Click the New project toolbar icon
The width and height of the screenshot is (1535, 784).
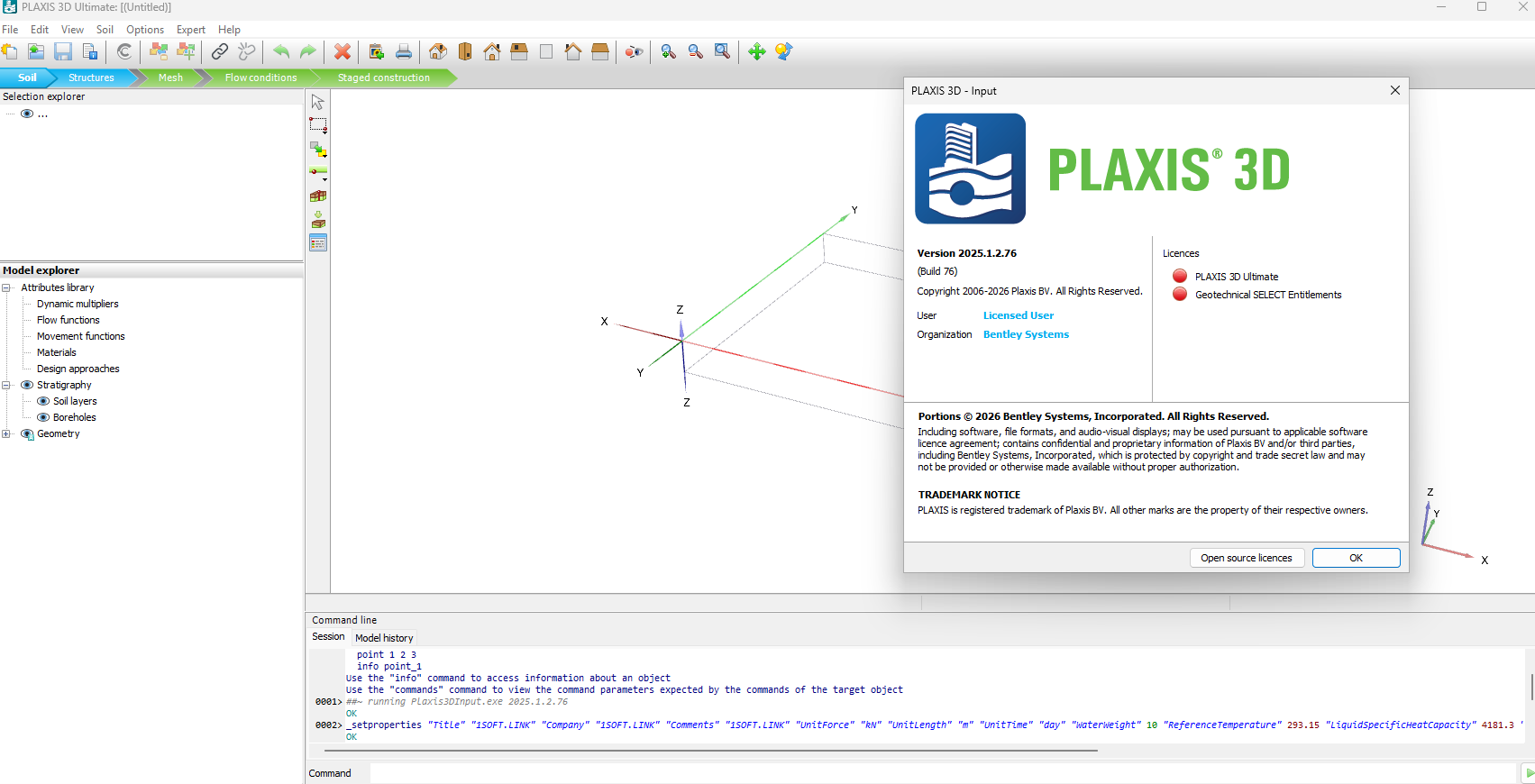10,51
